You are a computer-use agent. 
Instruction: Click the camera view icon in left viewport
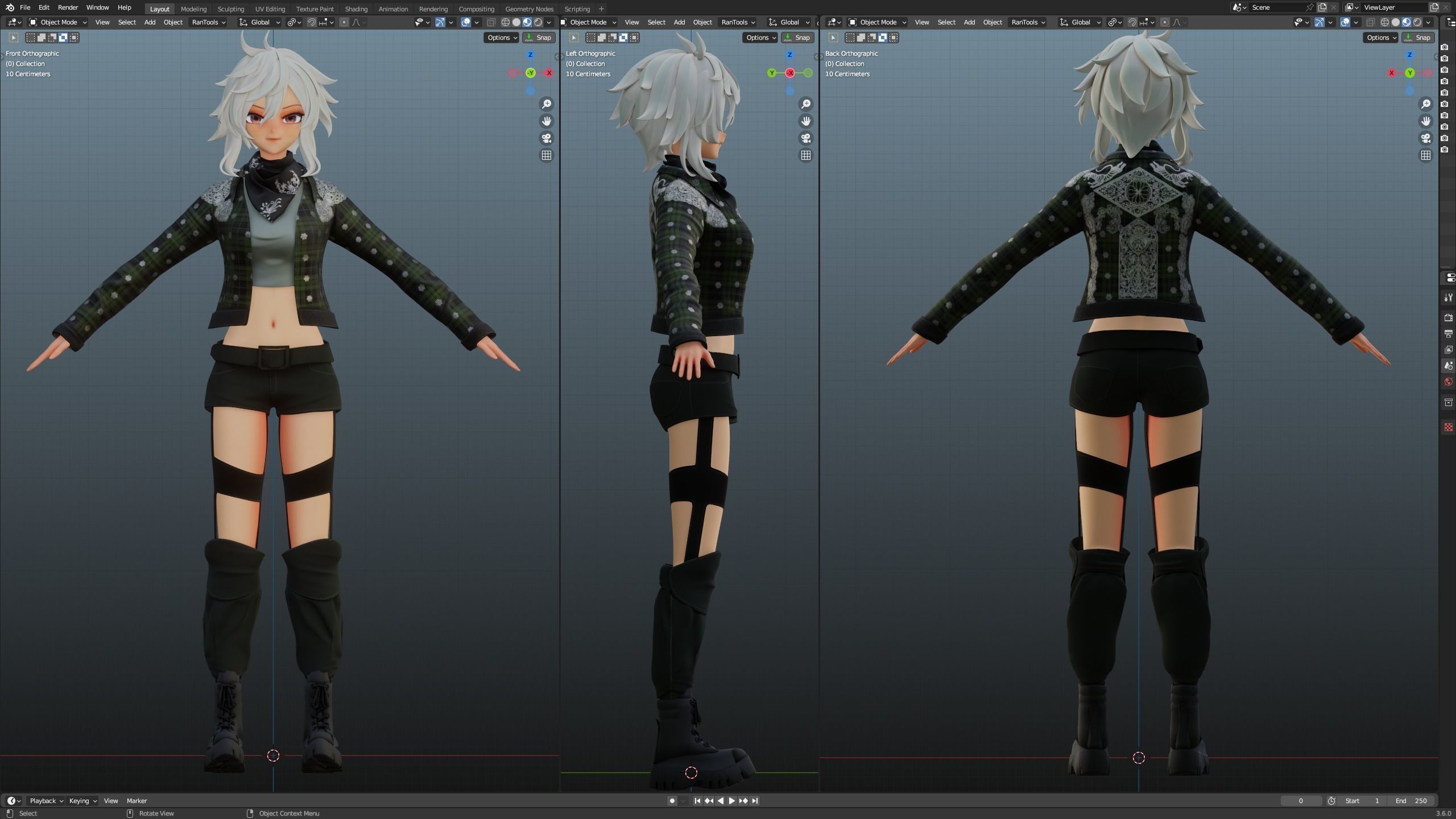coord(806,138)
